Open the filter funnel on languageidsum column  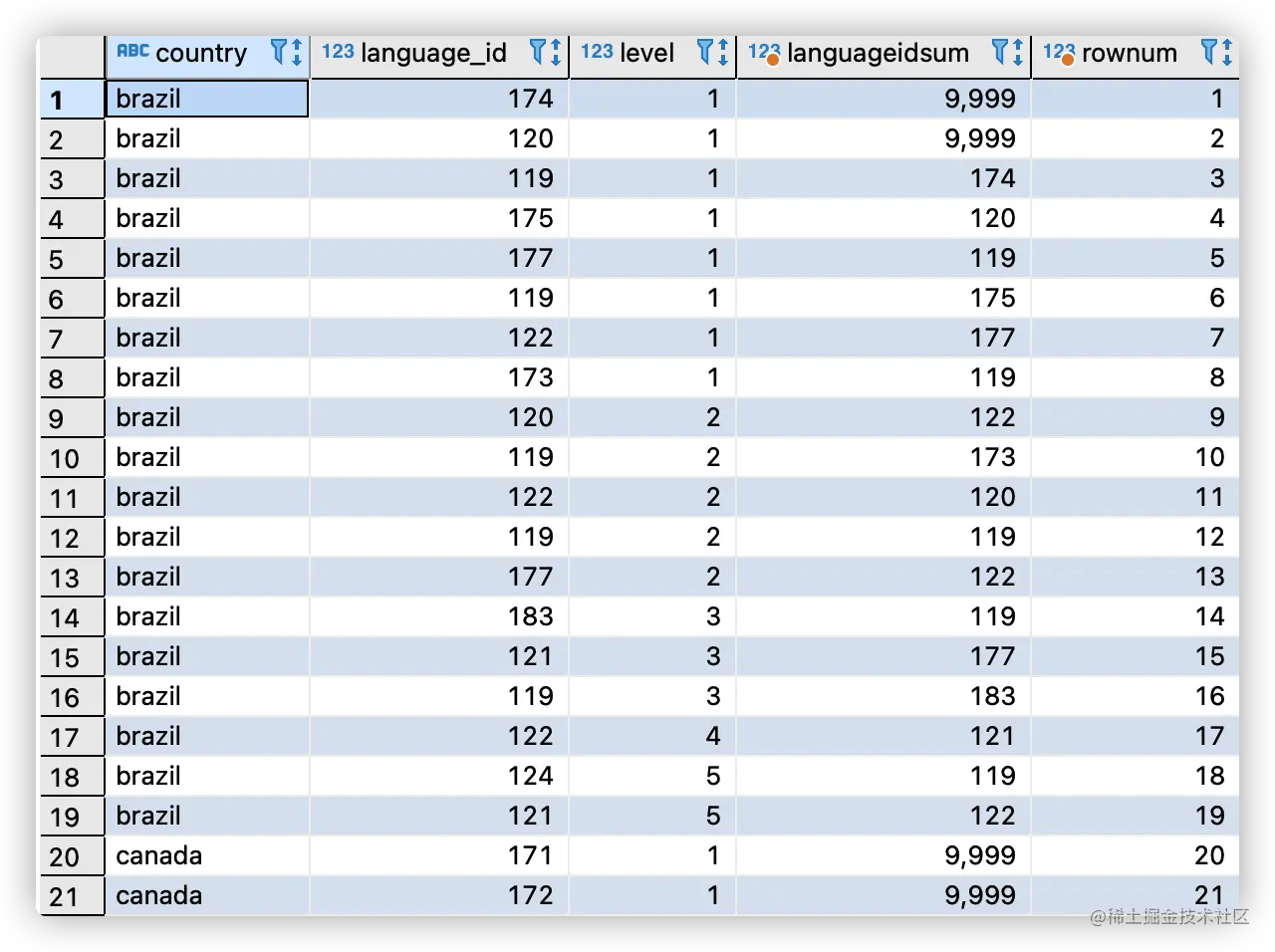1001,51
